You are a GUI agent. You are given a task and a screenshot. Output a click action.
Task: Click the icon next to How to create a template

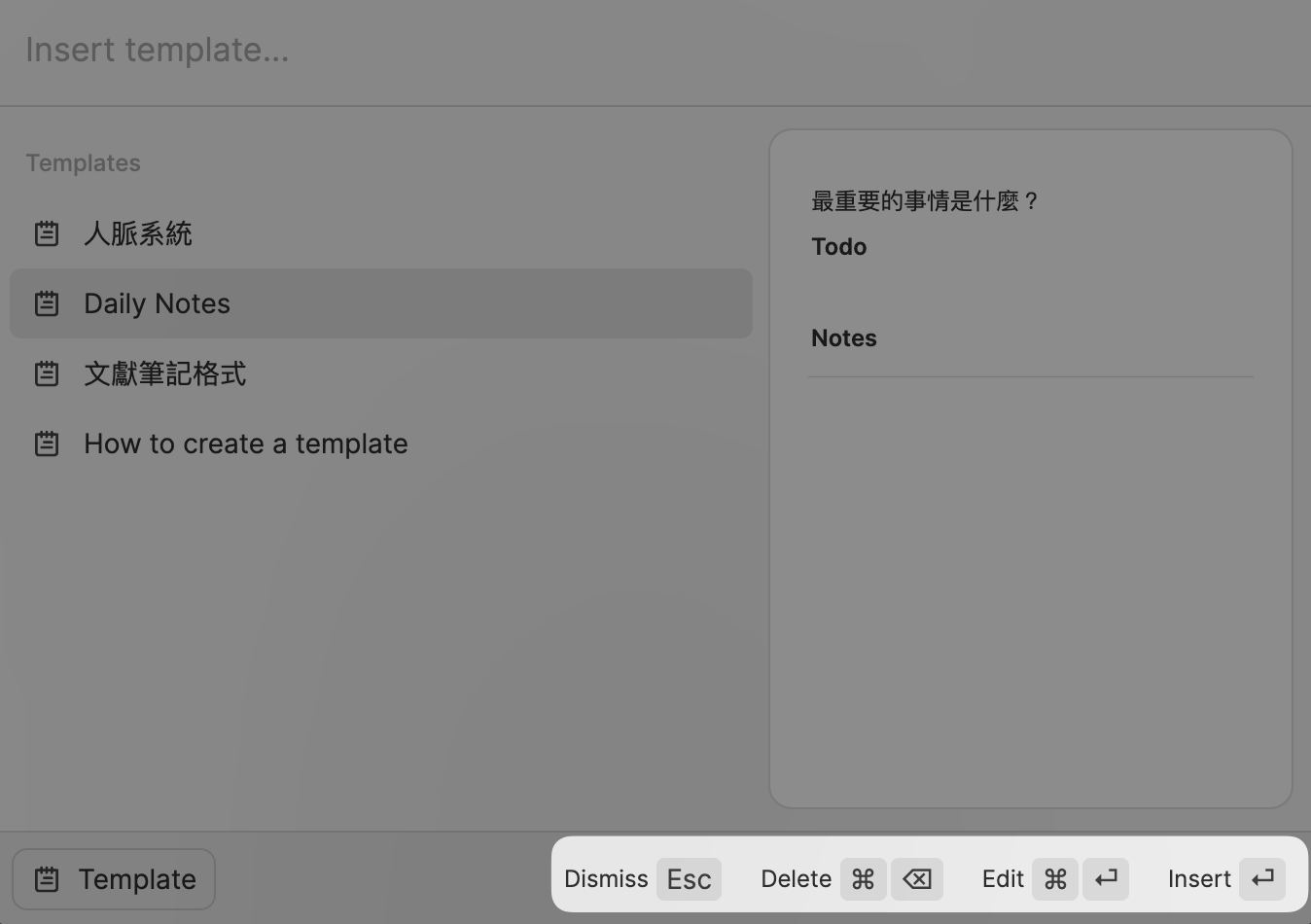pyautogui.click(x=46, y=444)
